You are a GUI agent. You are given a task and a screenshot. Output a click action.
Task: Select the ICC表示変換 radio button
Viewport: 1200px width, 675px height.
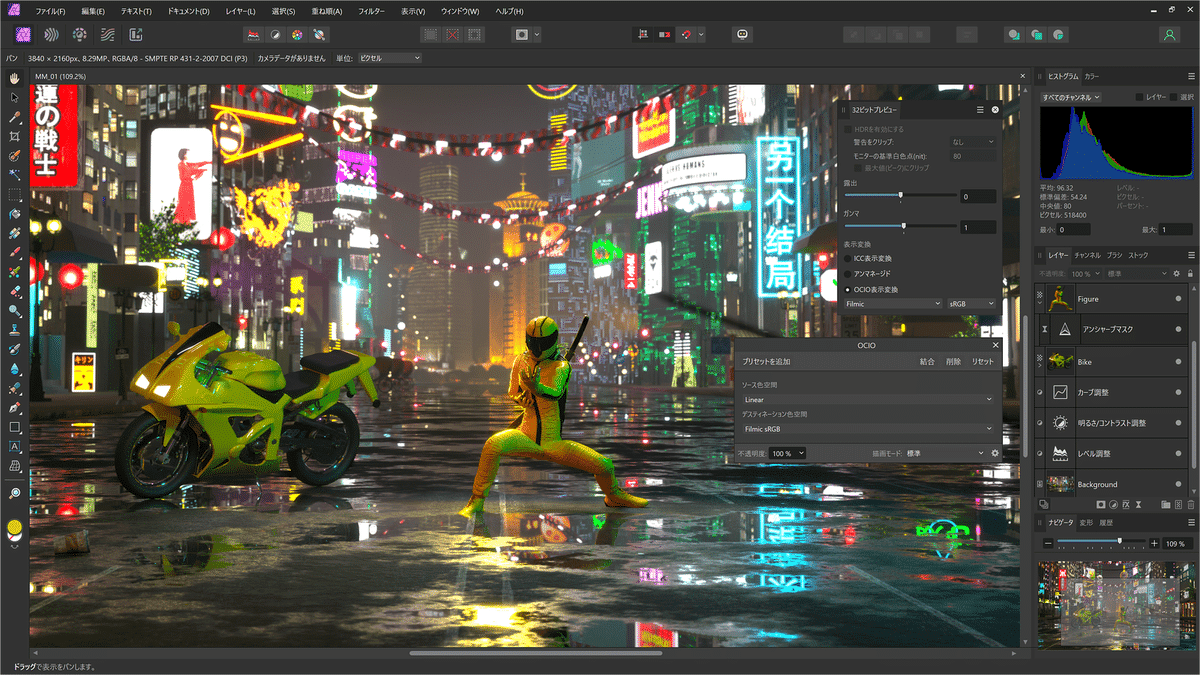(848, 257)
